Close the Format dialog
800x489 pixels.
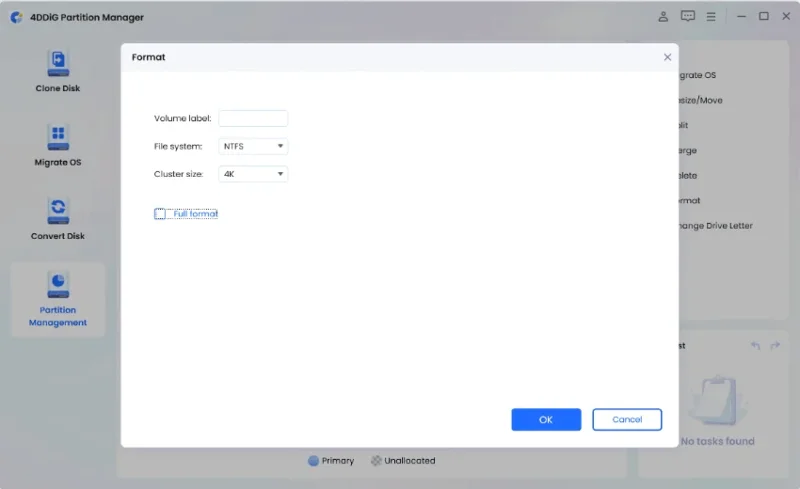pyautogui.click(x=667, y=57)
